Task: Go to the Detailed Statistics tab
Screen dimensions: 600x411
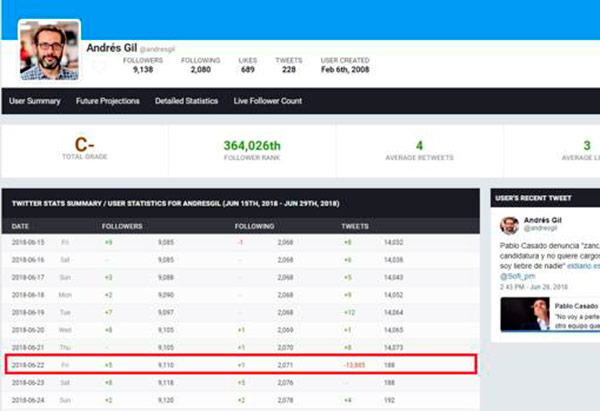Action: [186, 101]
